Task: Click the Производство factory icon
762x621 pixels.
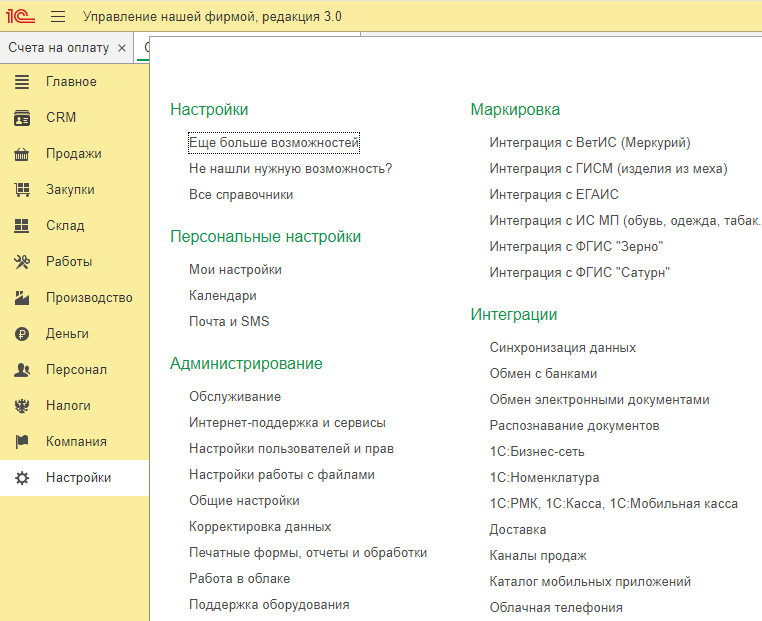Action: (x=22, y=298)
